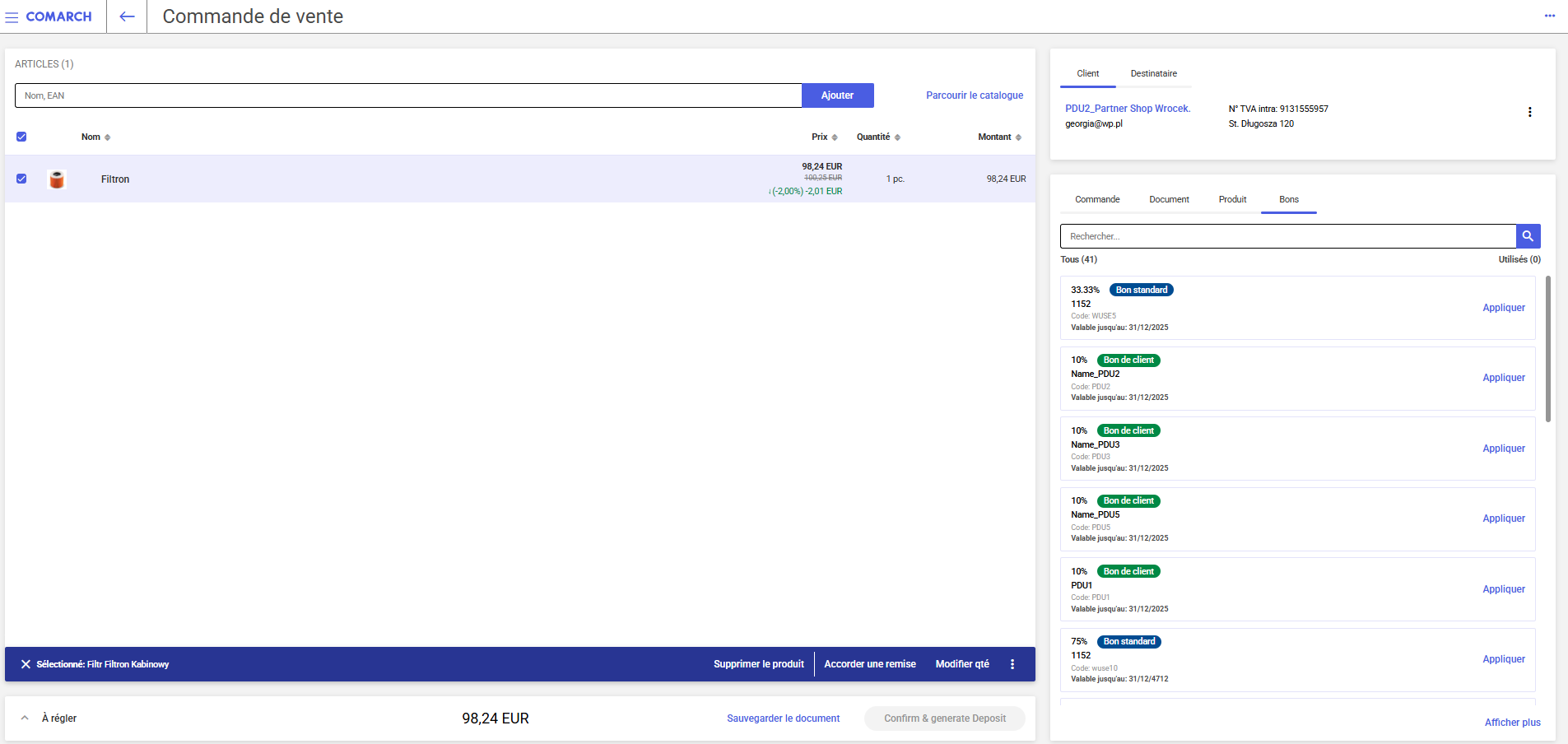Click the Nom, EAN search field
This screenshot has height=744, width=1568.
click(x=407, y=95)
